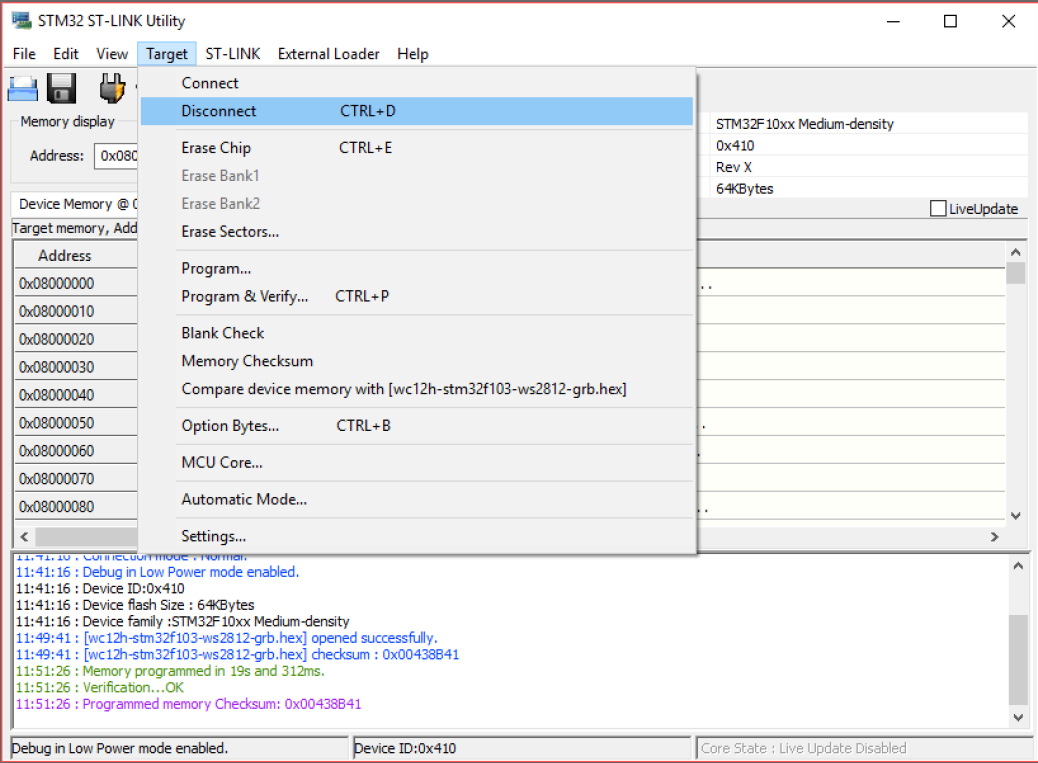Click the Save file floppy icon
Viewport: 1038px width, 763px height.
click(62, 88)
